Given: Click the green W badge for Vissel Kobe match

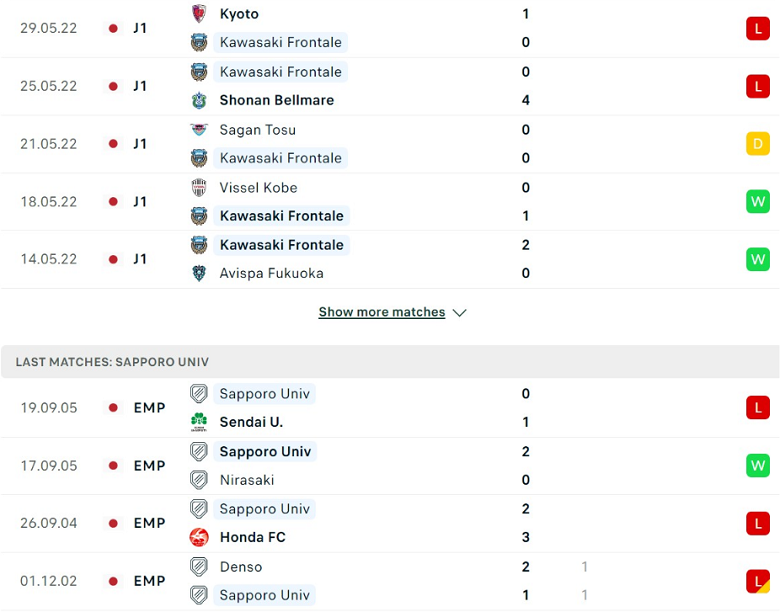Looking at the screenshot, I should coord(758,202).
